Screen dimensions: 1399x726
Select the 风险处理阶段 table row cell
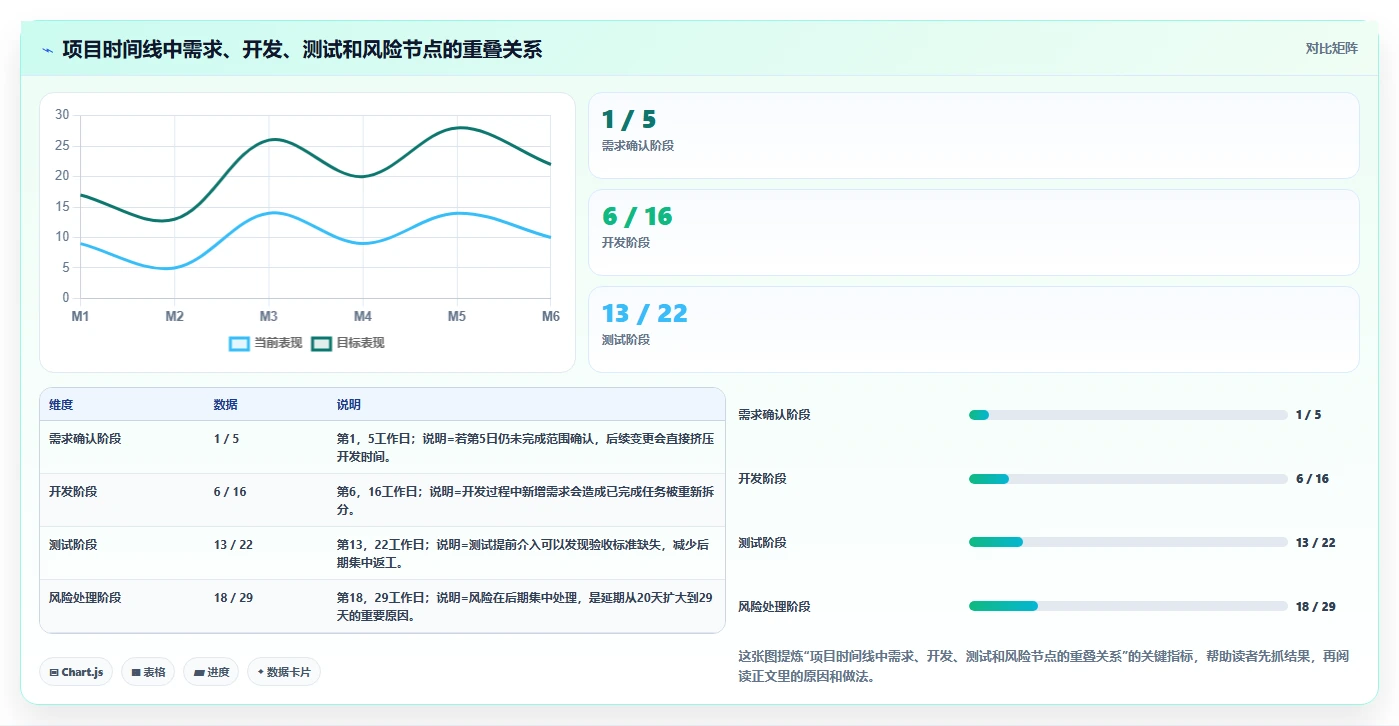85,598
